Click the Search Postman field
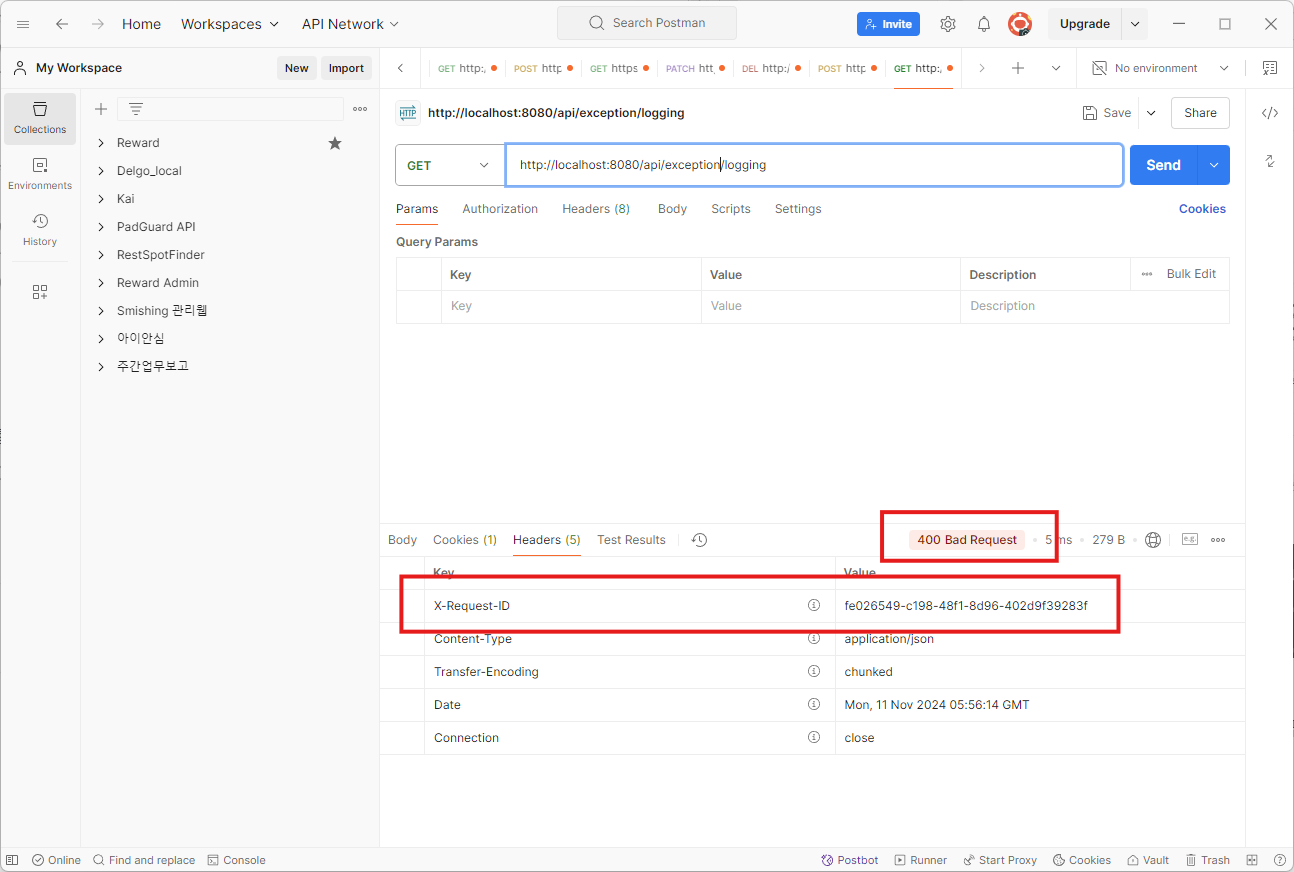The height and width of the screenshot is (872, 1294). tap(647, 23)
